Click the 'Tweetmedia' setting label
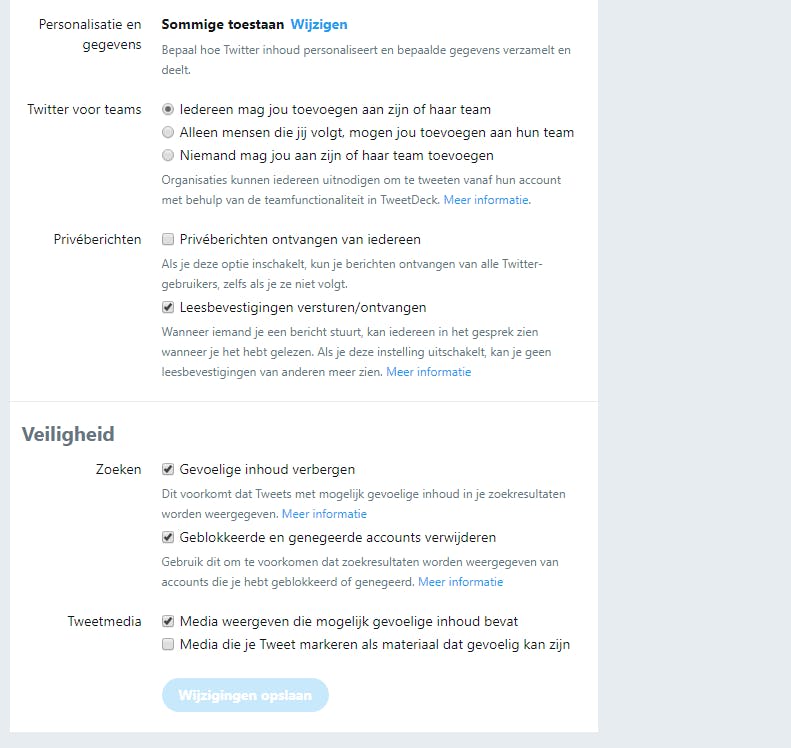 [105, 621]
